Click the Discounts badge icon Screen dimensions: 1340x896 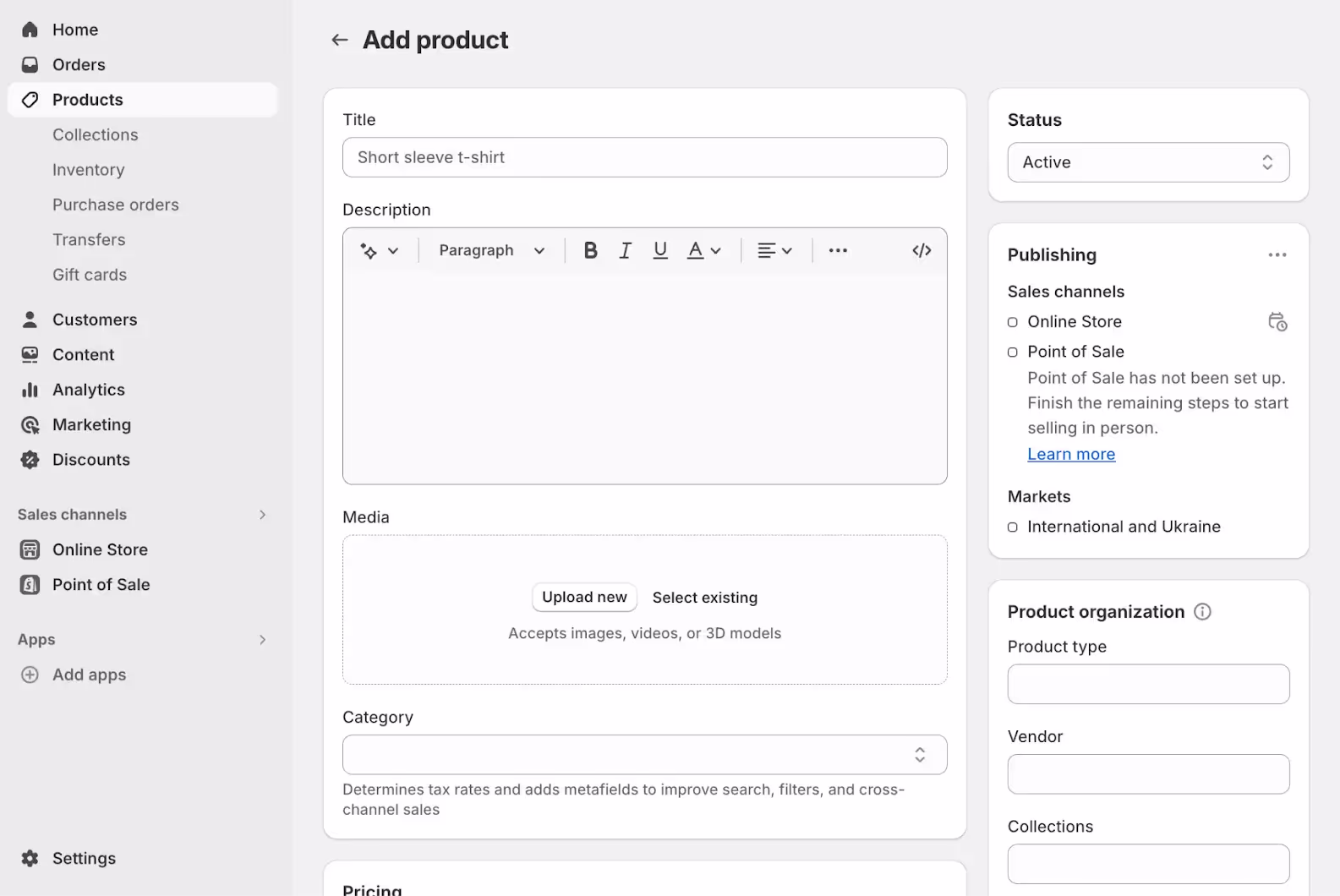pyautogui.click(x=30, y=460)
